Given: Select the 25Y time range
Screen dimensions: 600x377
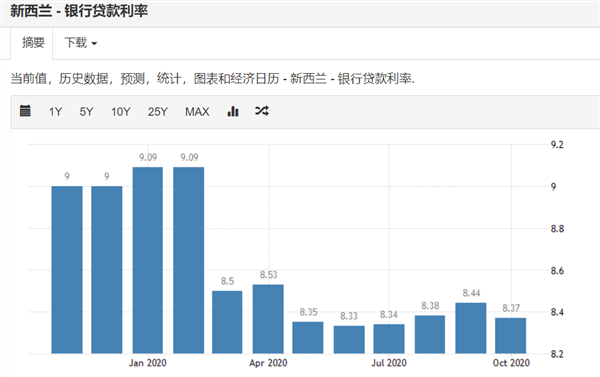Looking at the screenshot, I should tap(158, 112).
